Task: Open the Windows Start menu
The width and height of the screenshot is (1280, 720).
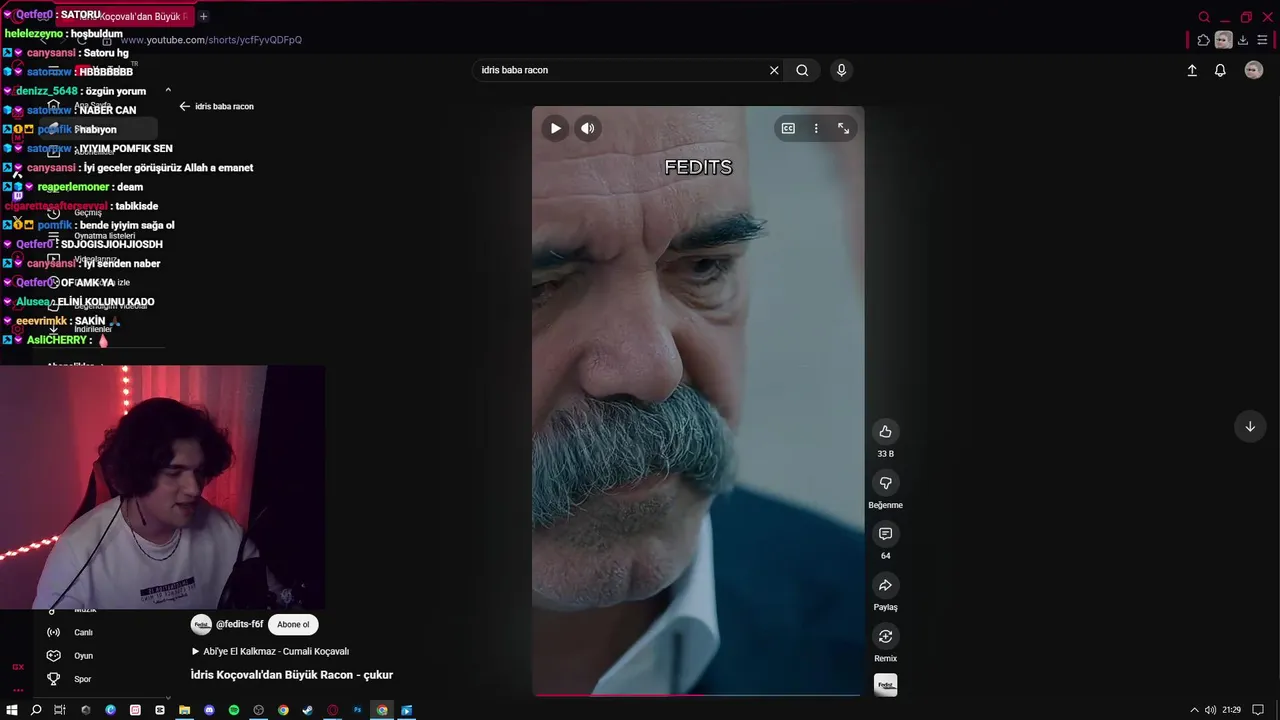Action: [12, 710]
